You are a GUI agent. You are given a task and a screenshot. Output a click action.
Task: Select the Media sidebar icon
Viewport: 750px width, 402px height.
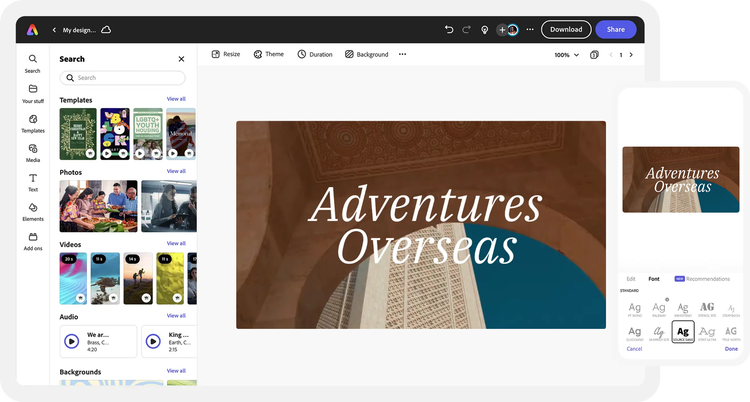pos(33,148)
